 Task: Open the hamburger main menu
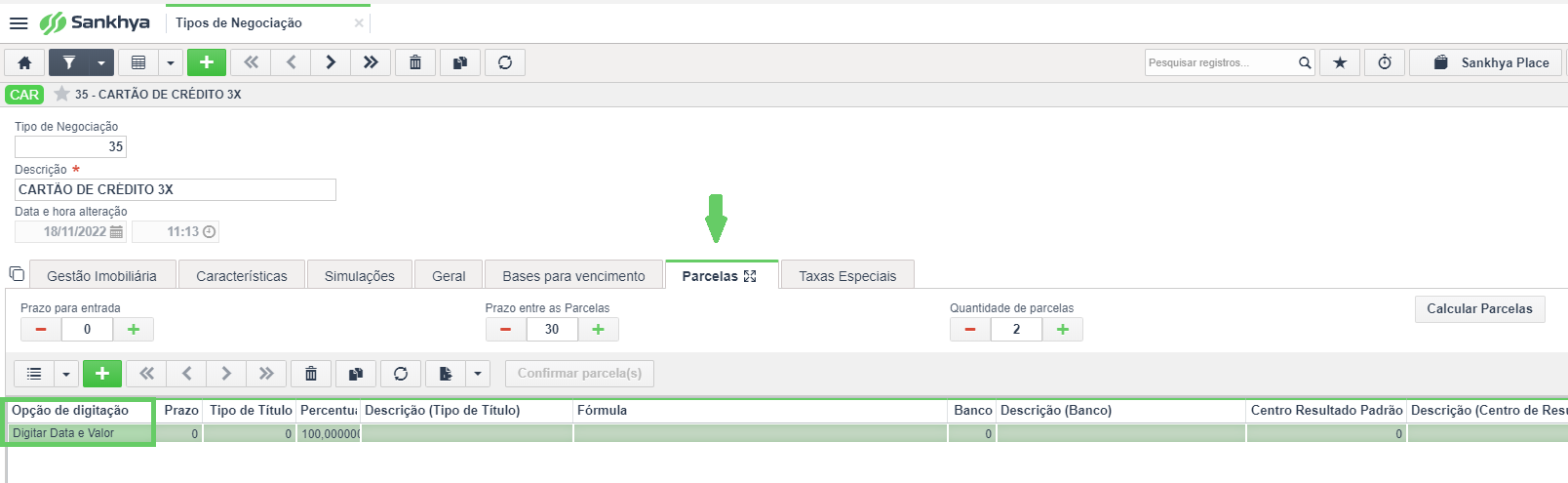pyautogui.click(x=19, y=22)
